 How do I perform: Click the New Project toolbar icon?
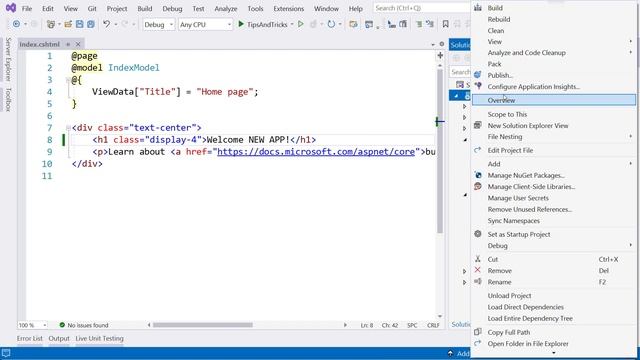pos(51,24)
